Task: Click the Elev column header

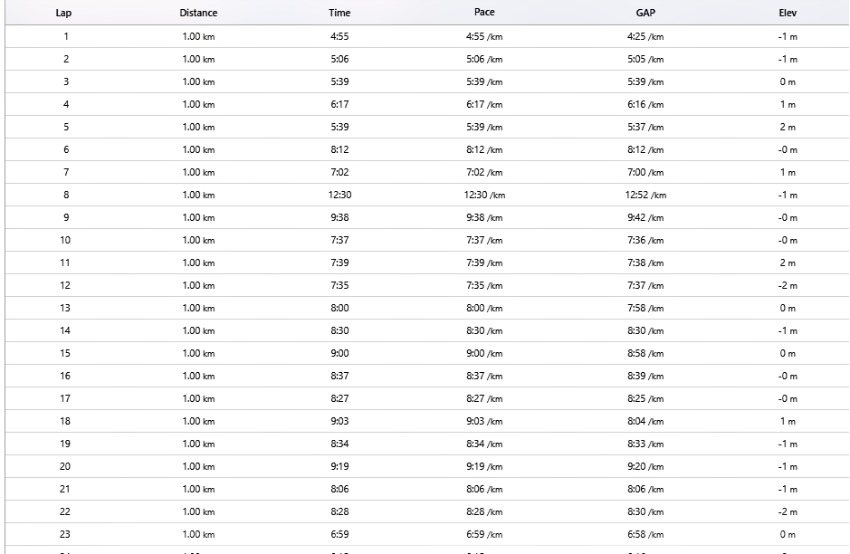Action: (788, 13)
